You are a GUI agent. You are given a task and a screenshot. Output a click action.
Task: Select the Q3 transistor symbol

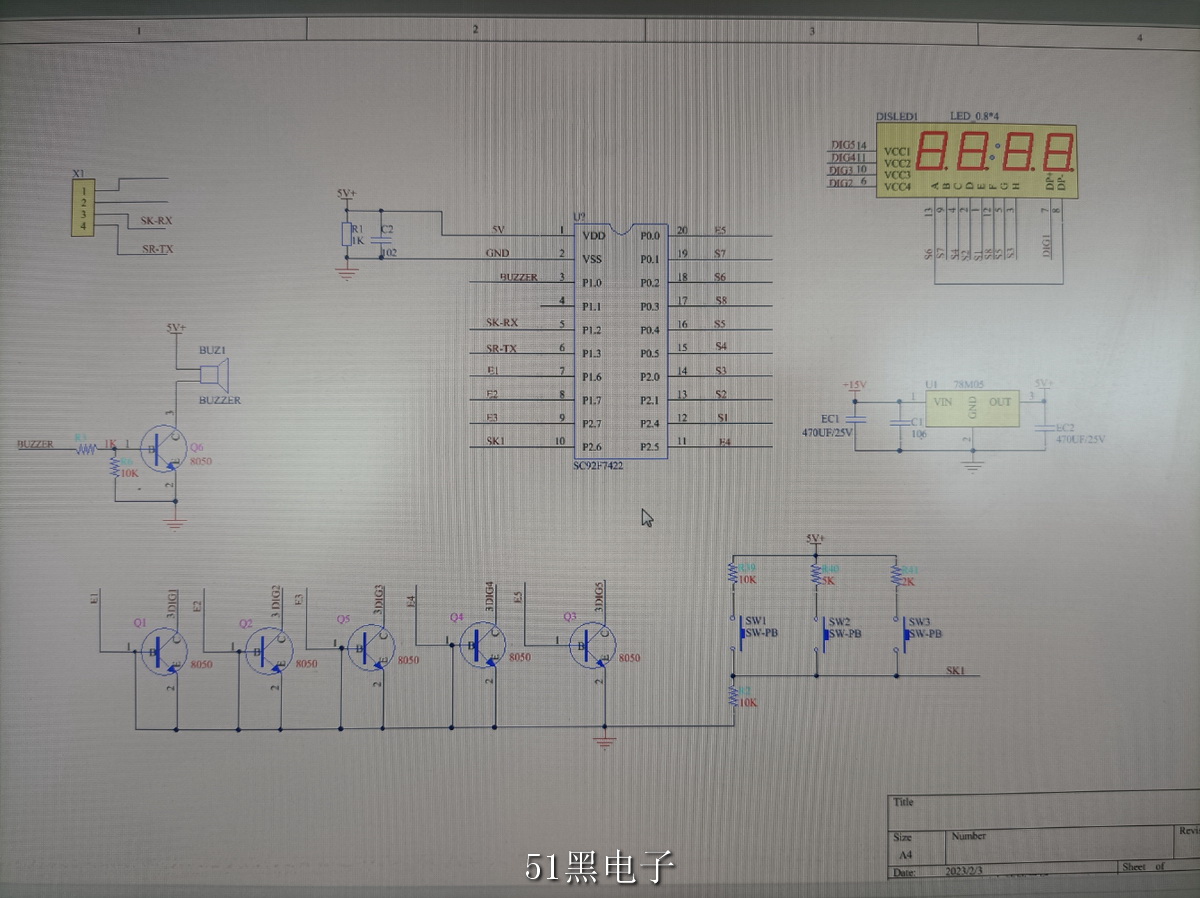click(593, 646)
